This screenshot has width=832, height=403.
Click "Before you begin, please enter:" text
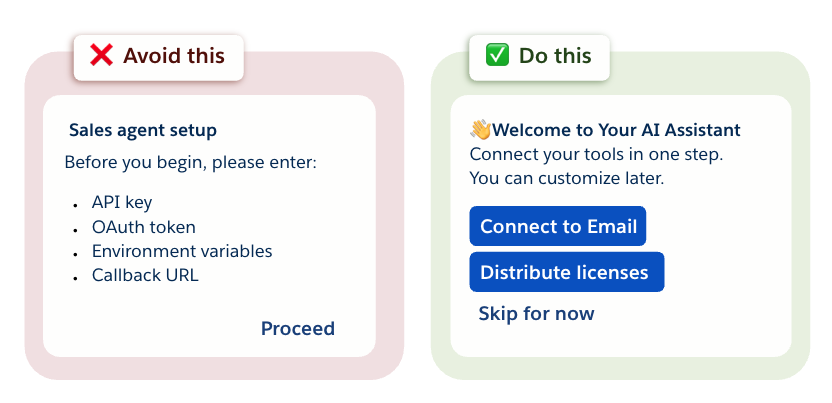click(x=190, y=161)
